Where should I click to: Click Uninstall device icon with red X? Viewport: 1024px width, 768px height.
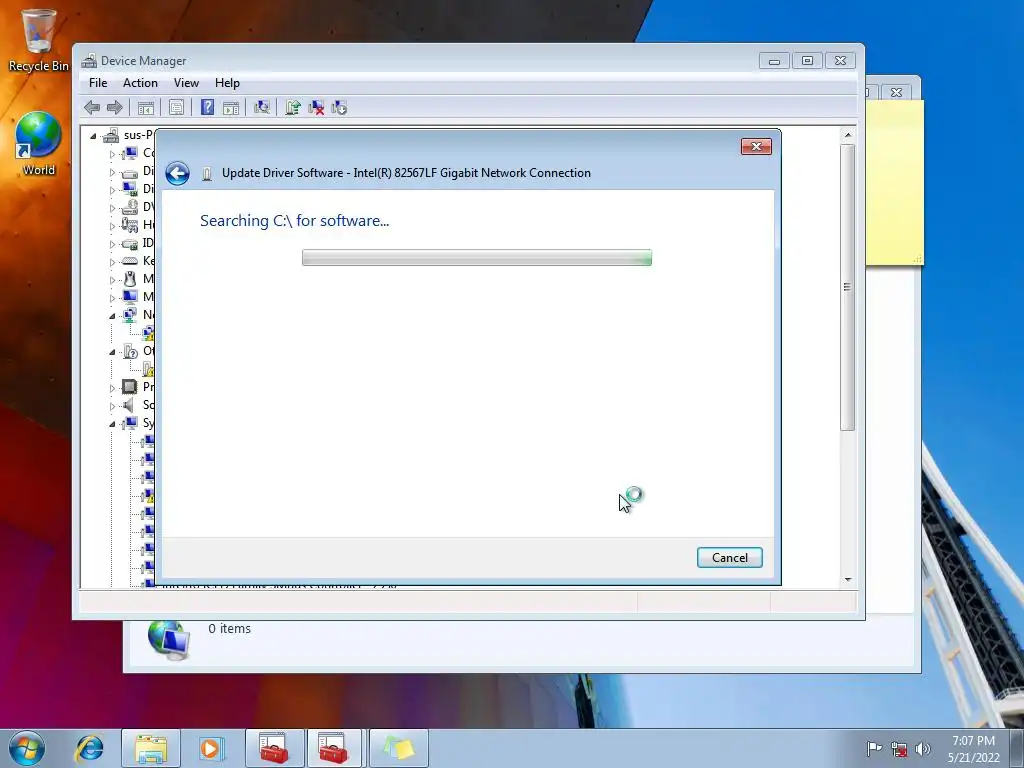316,107
